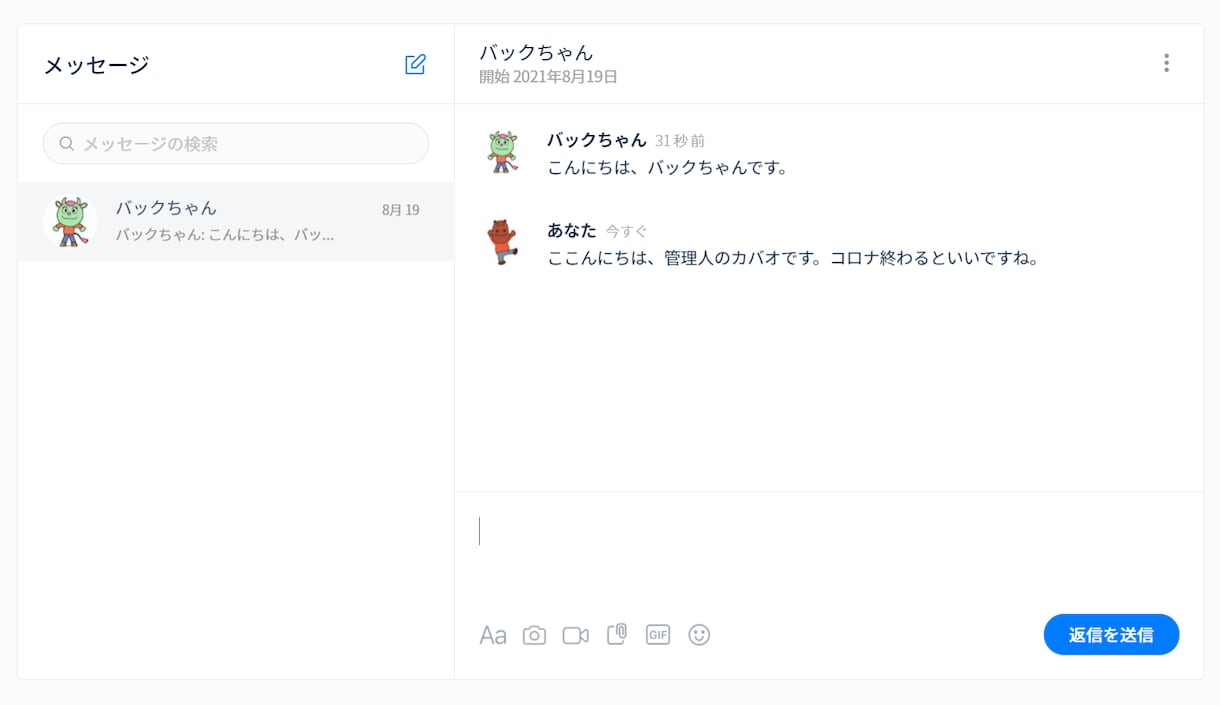Click the message mentioning 管理人のカバオ
The height and width of the screenshot is (705, 1220).
(x=794, y=258)
